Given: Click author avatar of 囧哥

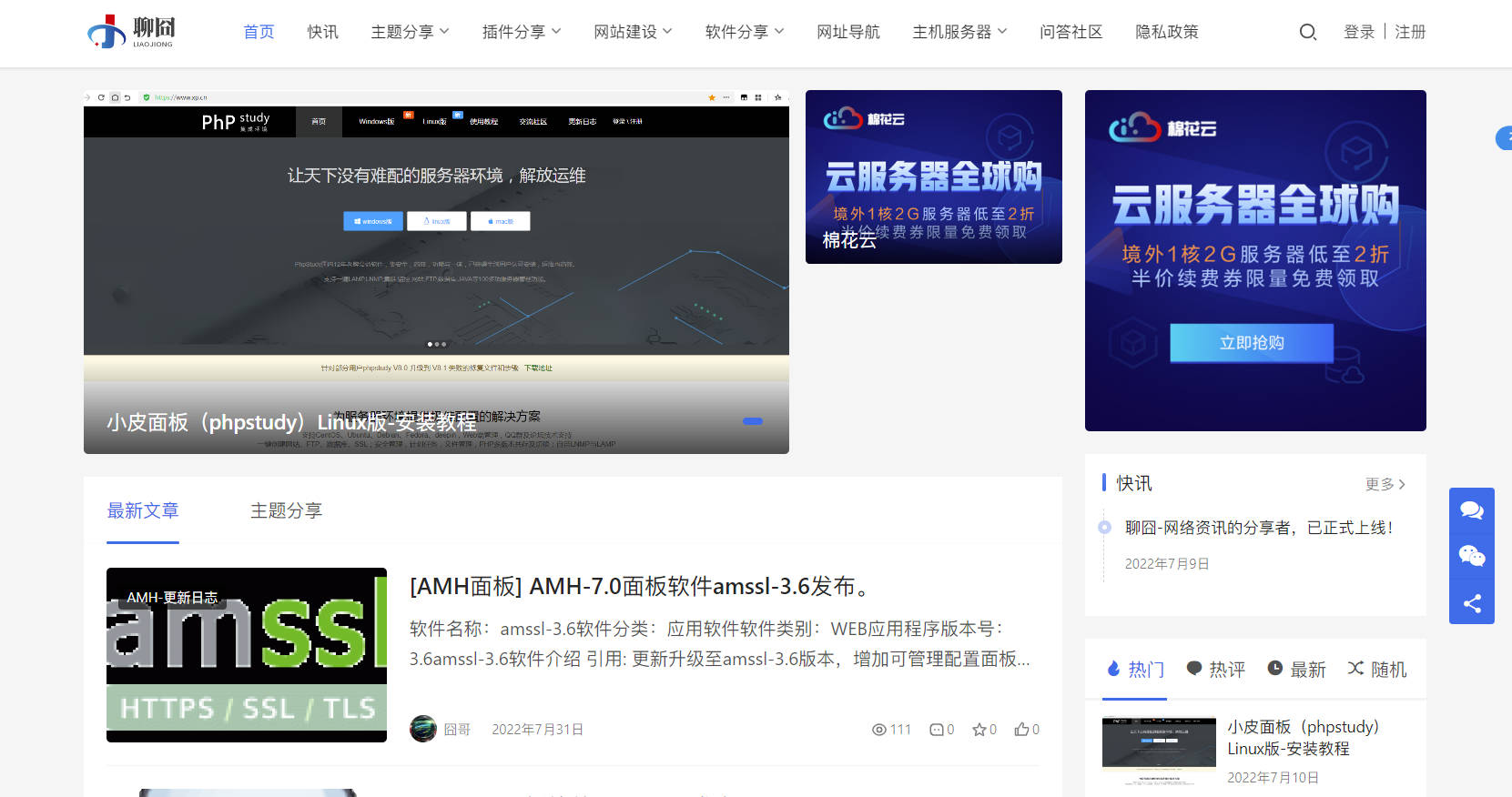Looking at the screenshot, I should [x=423, y=729].
